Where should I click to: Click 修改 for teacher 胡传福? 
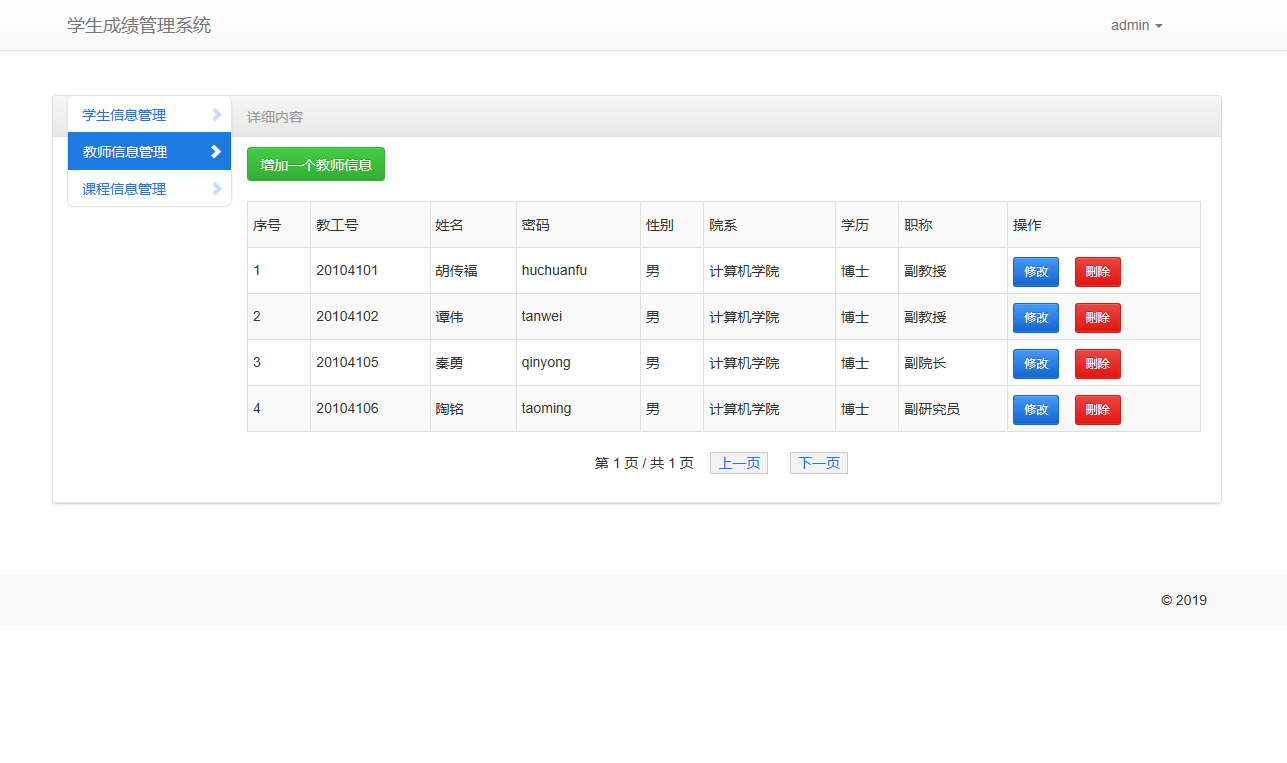click(x=1035, y=272)
